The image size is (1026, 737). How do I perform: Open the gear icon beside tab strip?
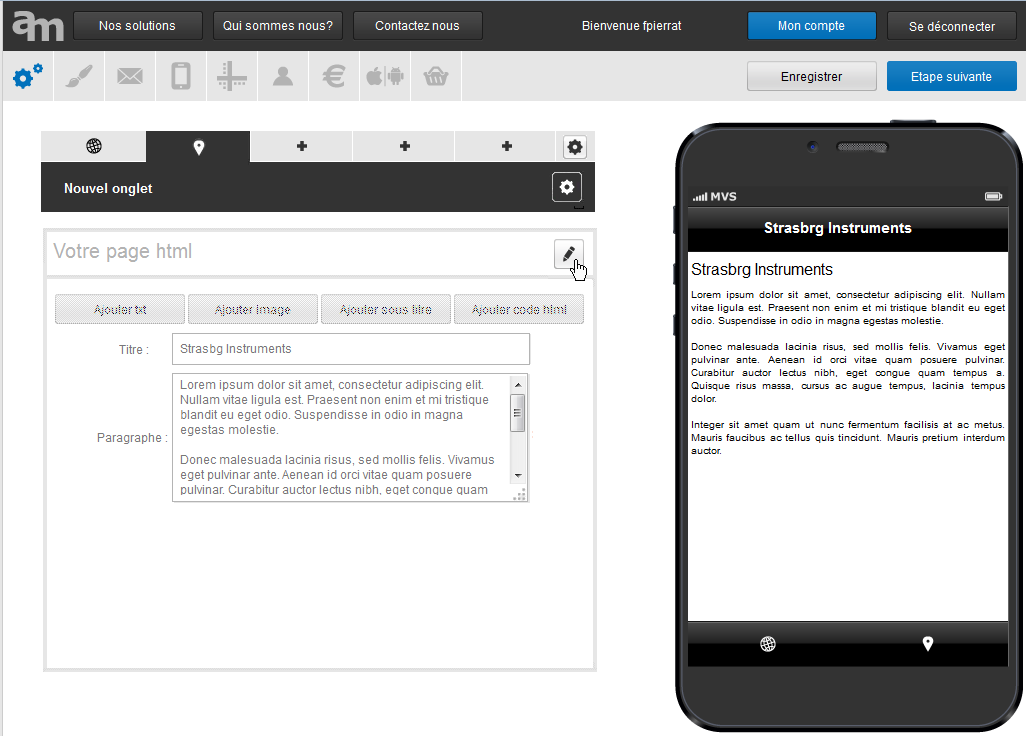[574, 147]
